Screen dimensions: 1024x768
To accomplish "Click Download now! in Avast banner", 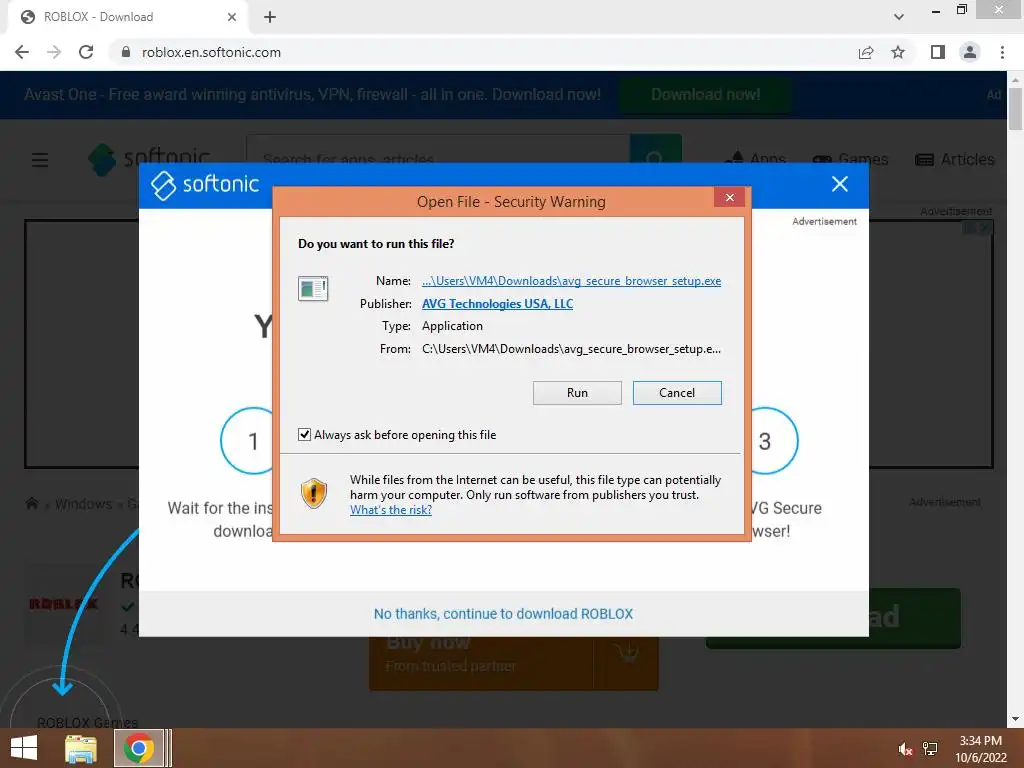I will (705, 95).
